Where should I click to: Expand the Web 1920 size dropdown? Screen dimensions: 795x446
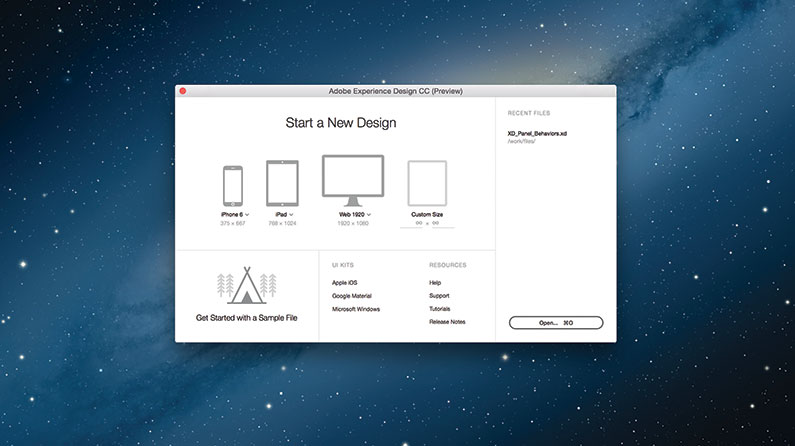point(369,215)
